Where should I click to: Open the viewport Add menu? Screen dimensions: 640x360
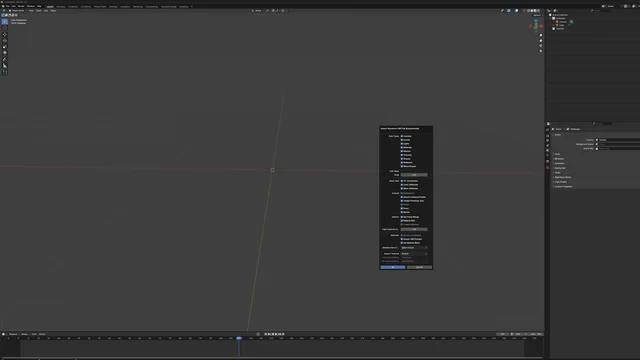[x=46, y=11]
